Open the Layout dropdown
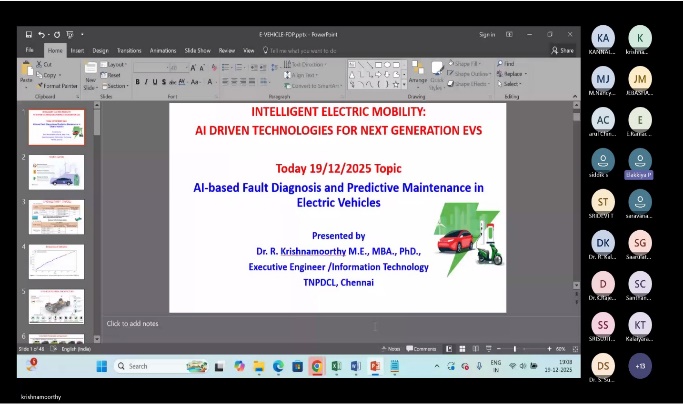The image size is (683, 404). (116, 64)
